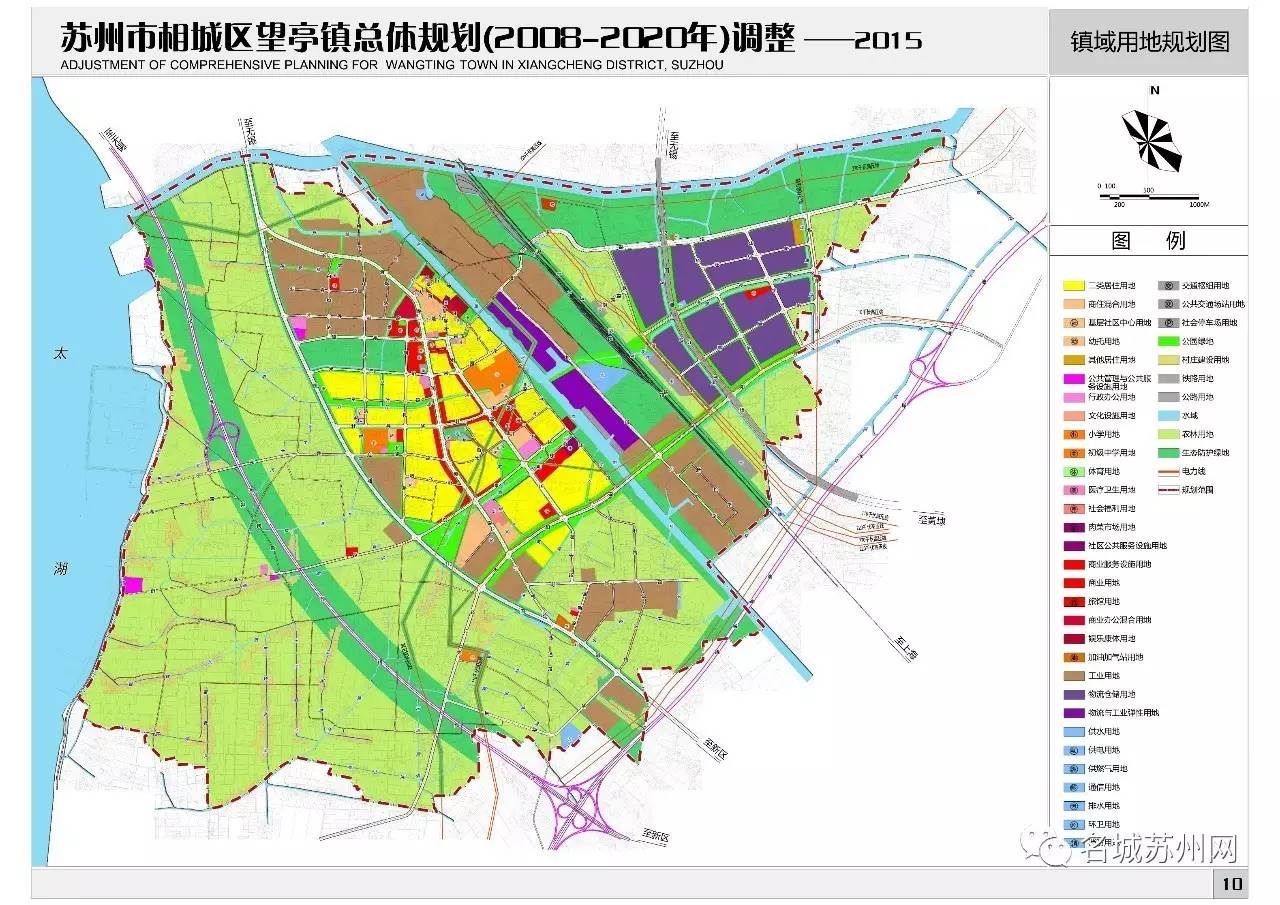Select the 通信用地 legend symbol
The height and width of the screenshot is (905, 1280).
tap(1072, 786)
